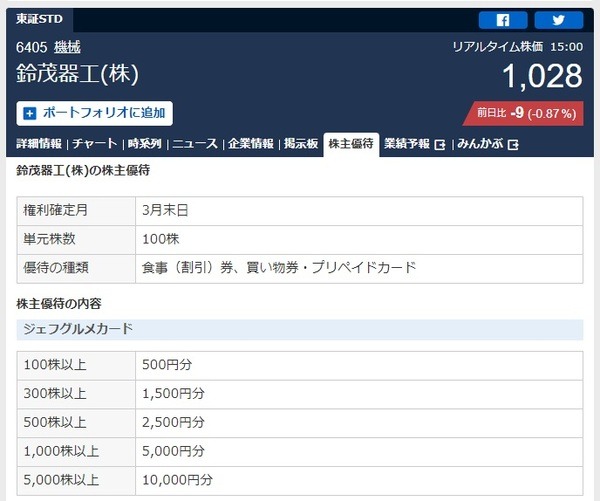Click the 1,500円分 cell
Screen dimensions: 600x501
pos(359,395)
